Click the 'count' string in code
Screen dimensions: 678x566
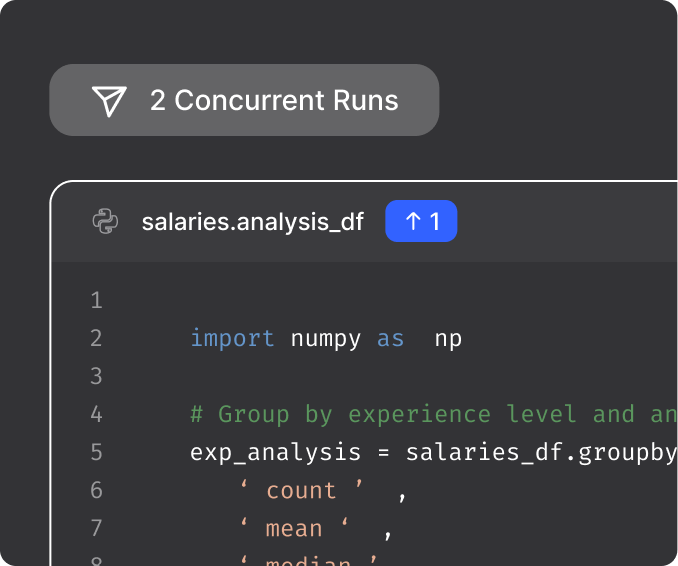click(x=300, y=490)
